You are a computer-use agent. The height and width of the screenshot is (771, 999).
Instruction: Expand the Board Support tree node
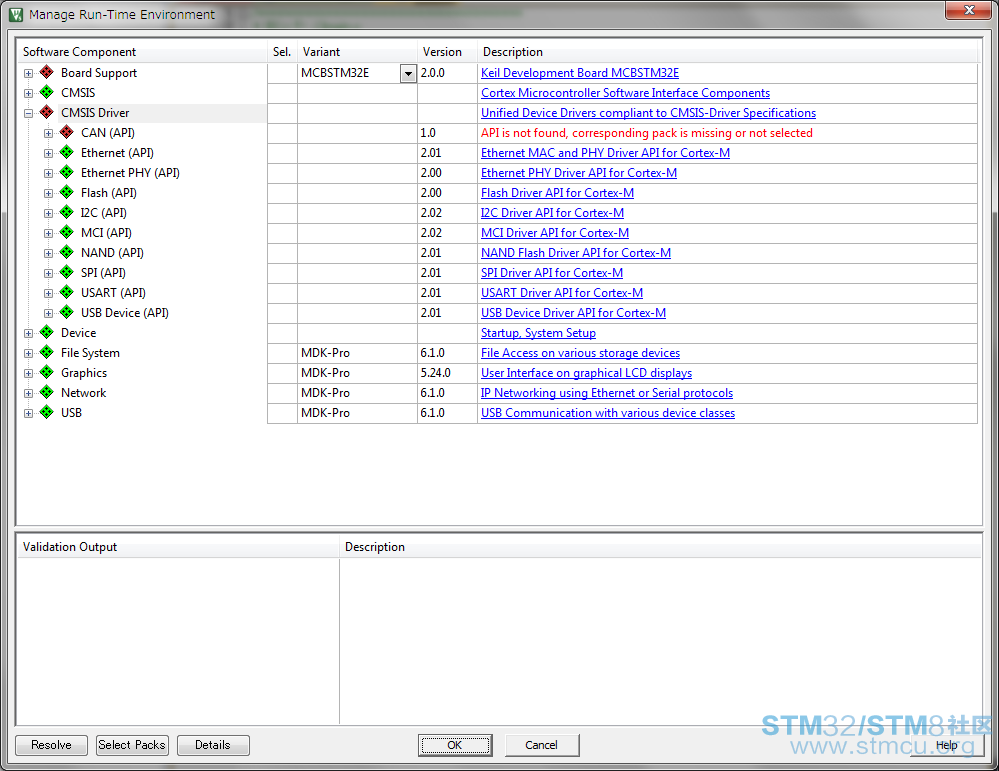click(x=28, y=73)
